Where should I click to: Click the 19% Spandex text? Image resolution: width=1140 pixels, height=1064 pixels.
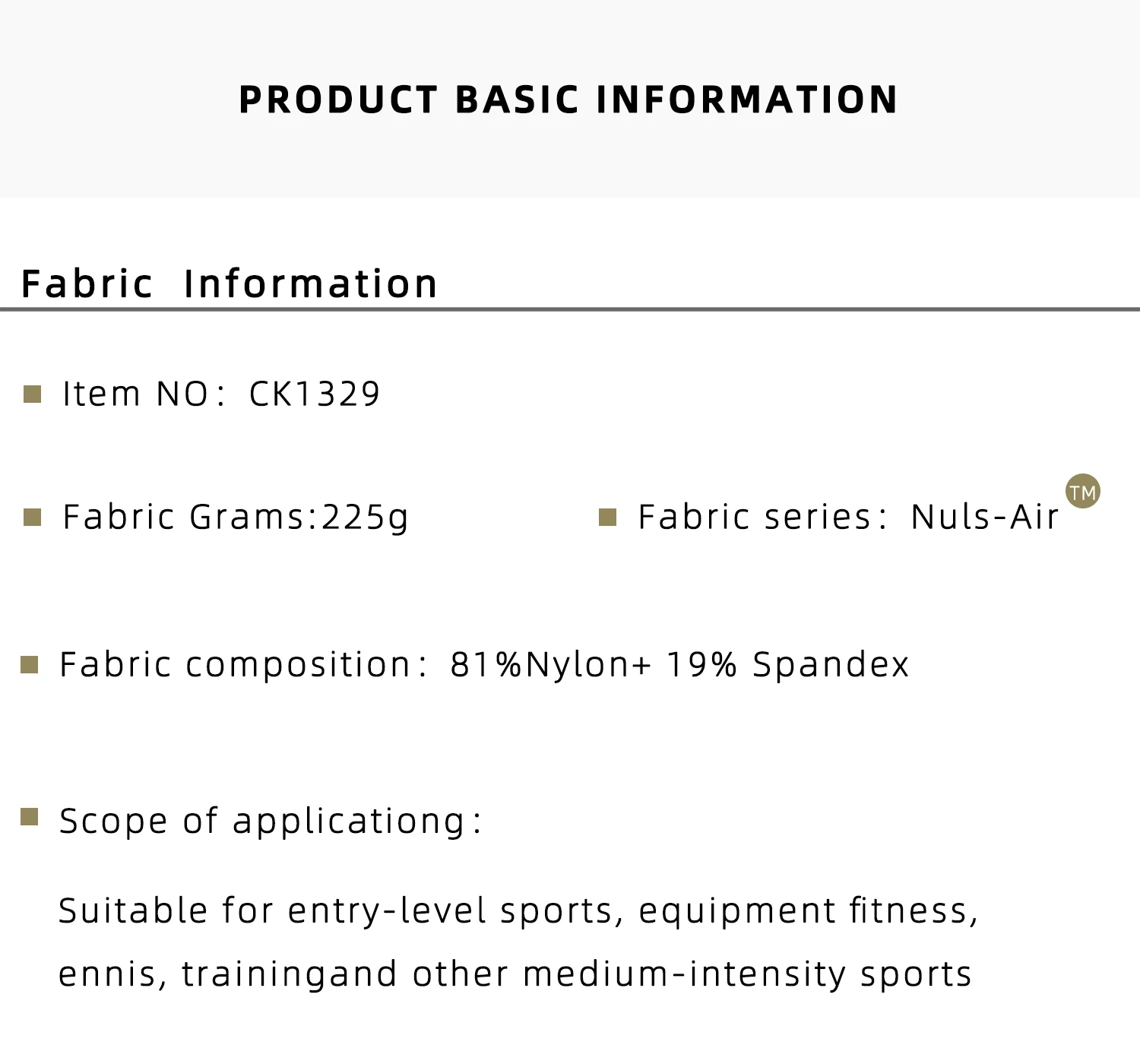point(787,665)
